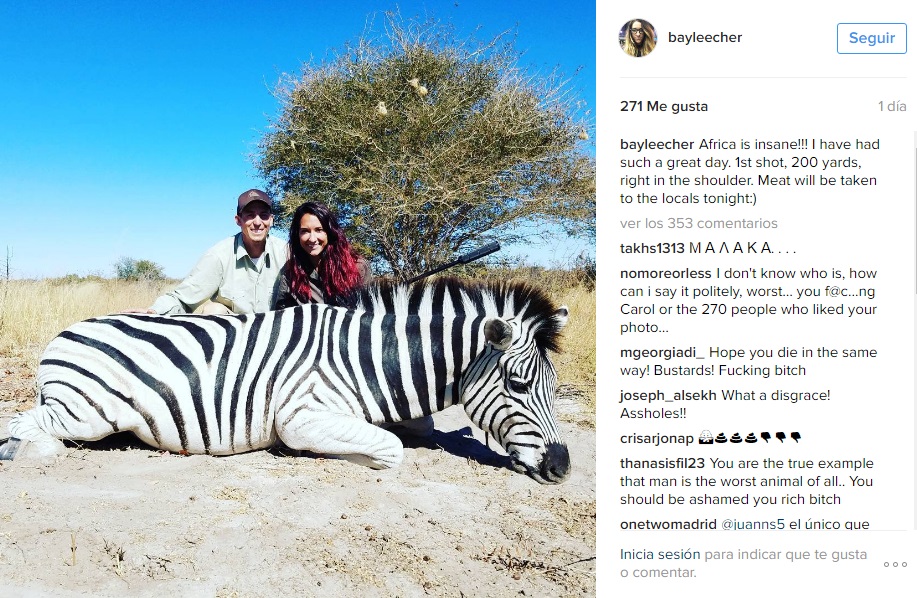Click the zebra post photo
Viewport: 917px width, 598px height.
tap(298, 299)
